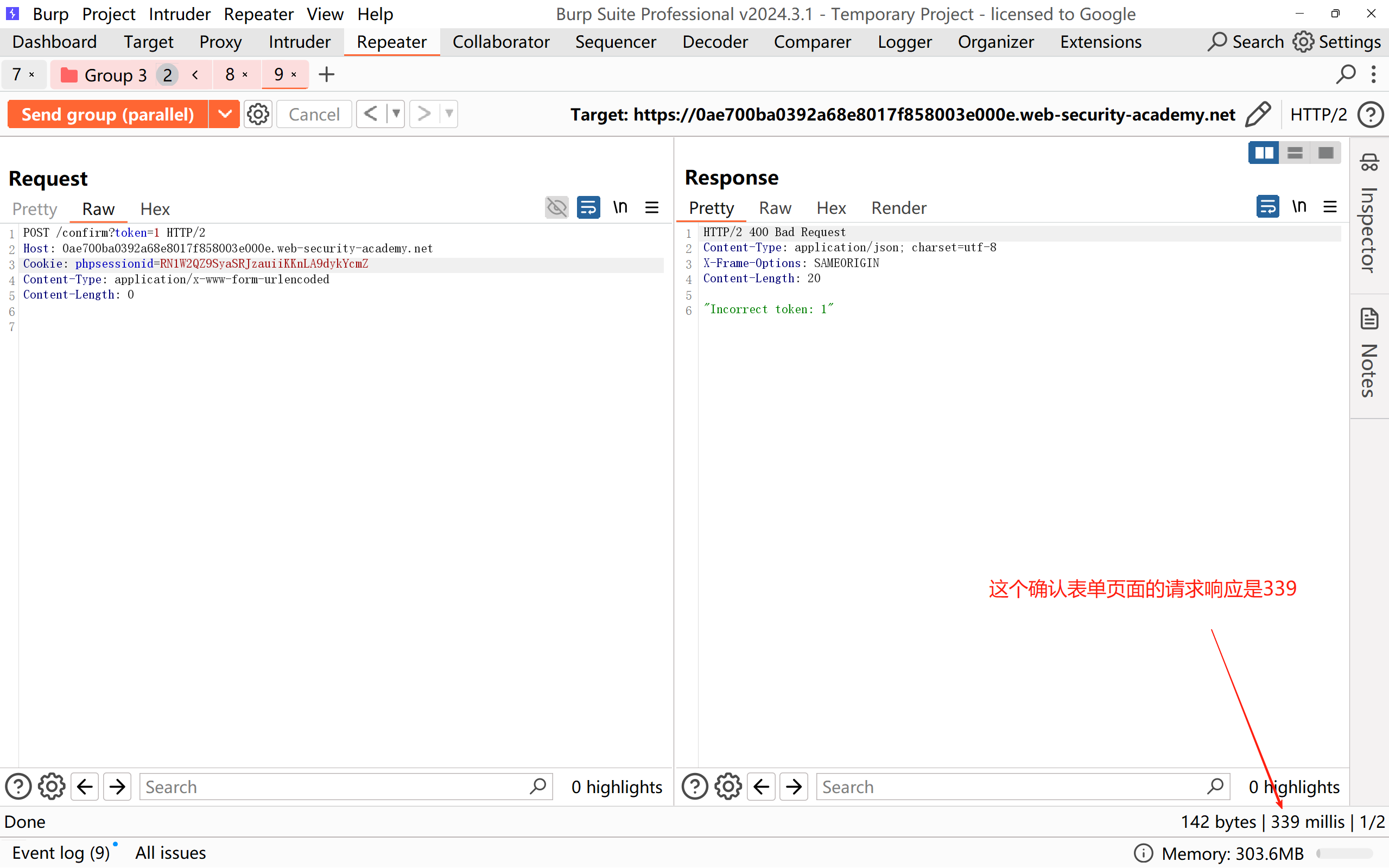1389x868 pixels.
Task: Switch to the Collaborator tab
Action: click(x=500, y=42)
